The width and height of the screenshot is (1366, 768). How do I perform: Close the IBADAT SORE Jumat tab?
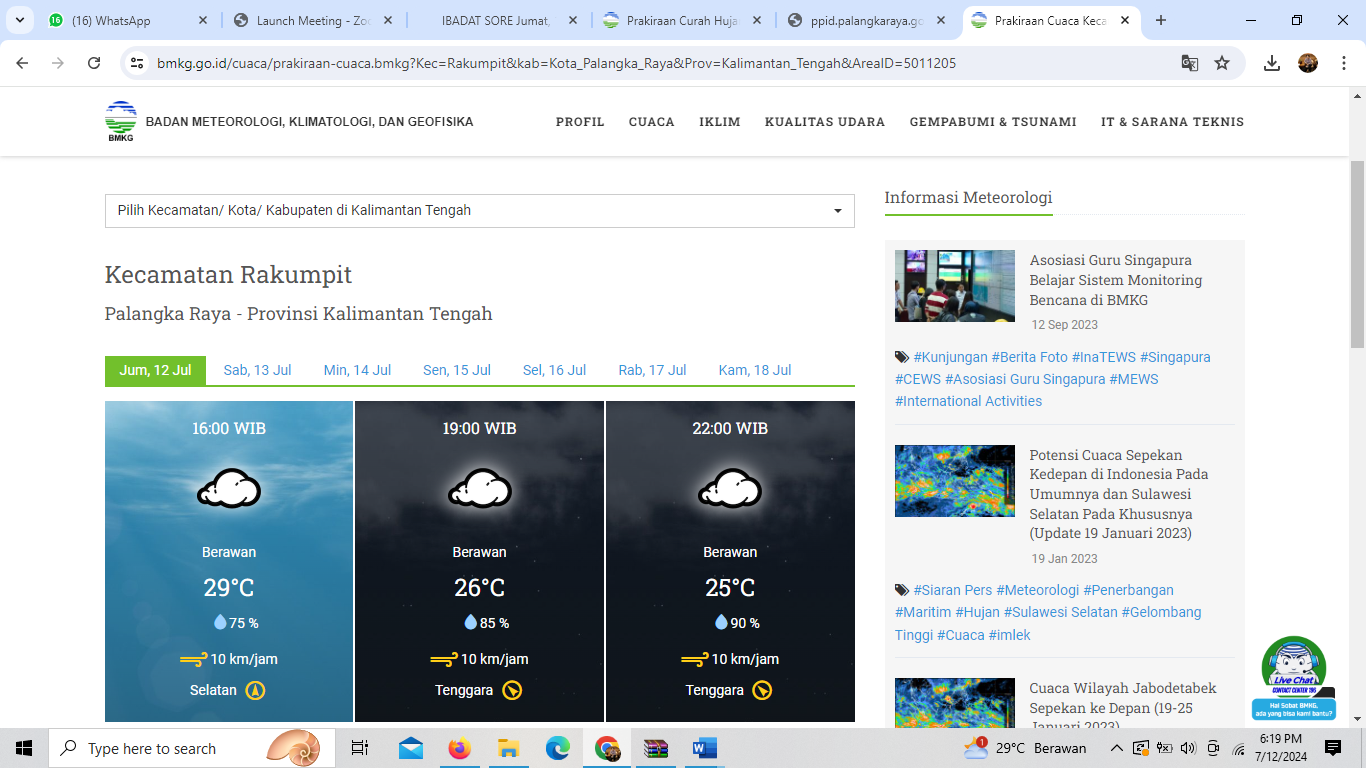pos(573,20)
